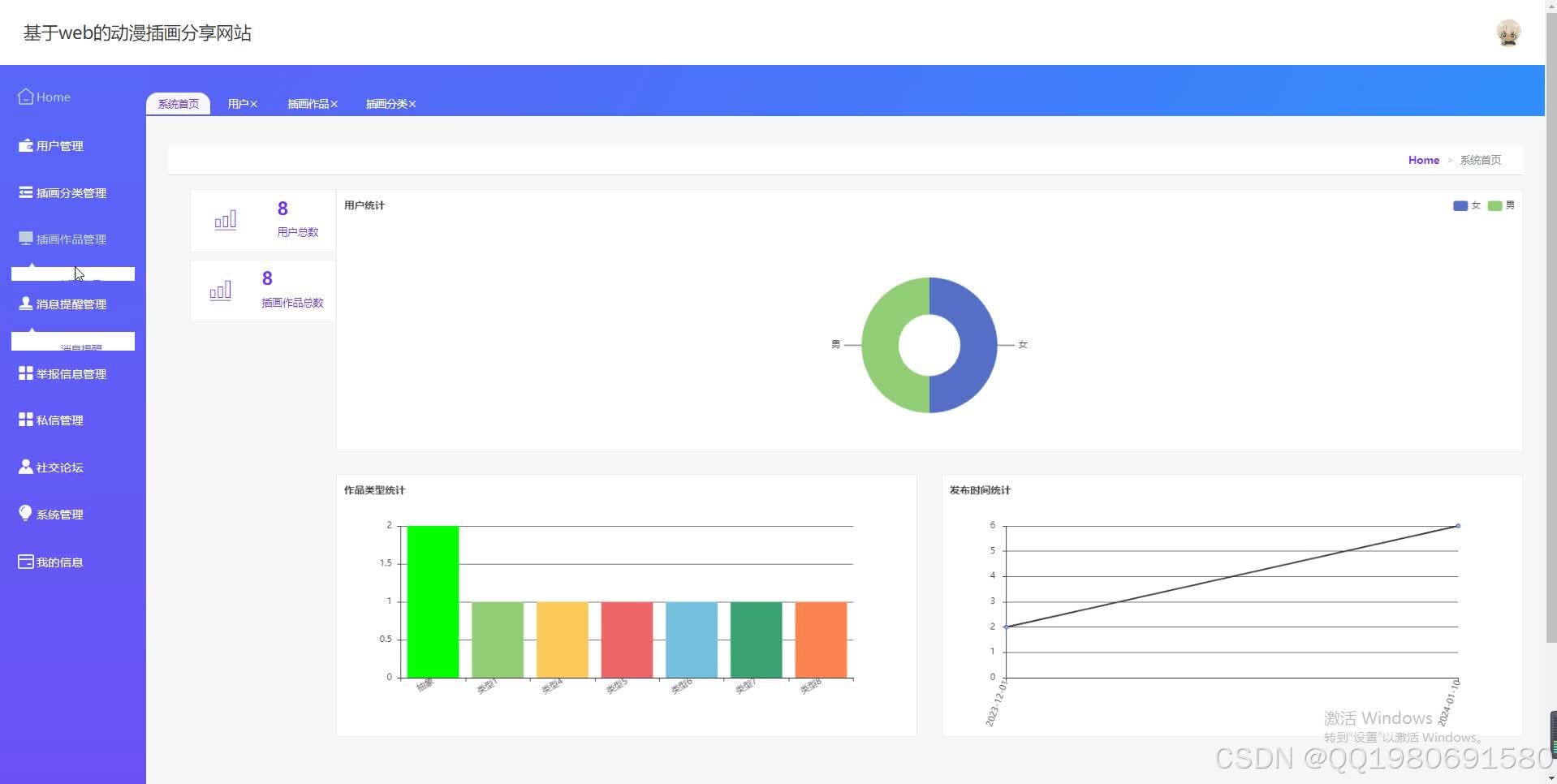Image resolution: width=1557 pixels, height=784 pixels.
Task: Toggle the 男 legend in 用户统计
Action: [x=1501, y=205]
